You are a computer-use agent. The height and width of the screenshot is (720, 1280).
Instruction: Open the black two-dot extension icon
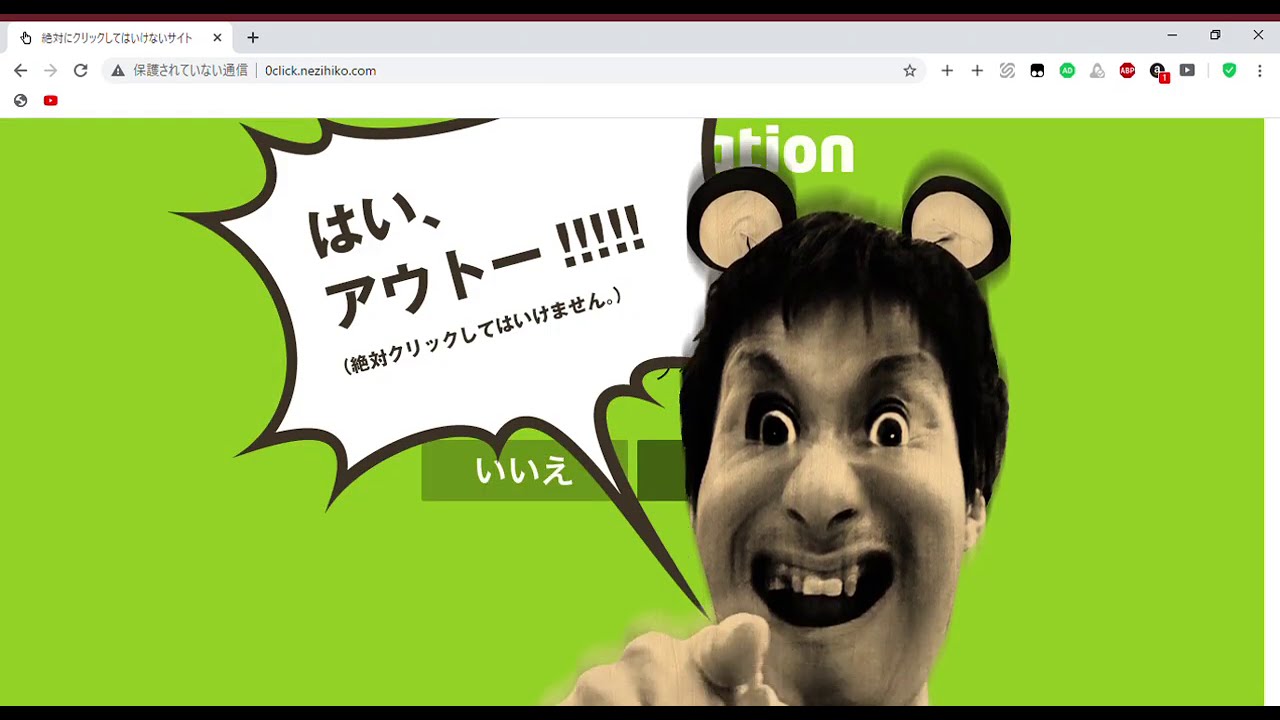click(1037, 71)
